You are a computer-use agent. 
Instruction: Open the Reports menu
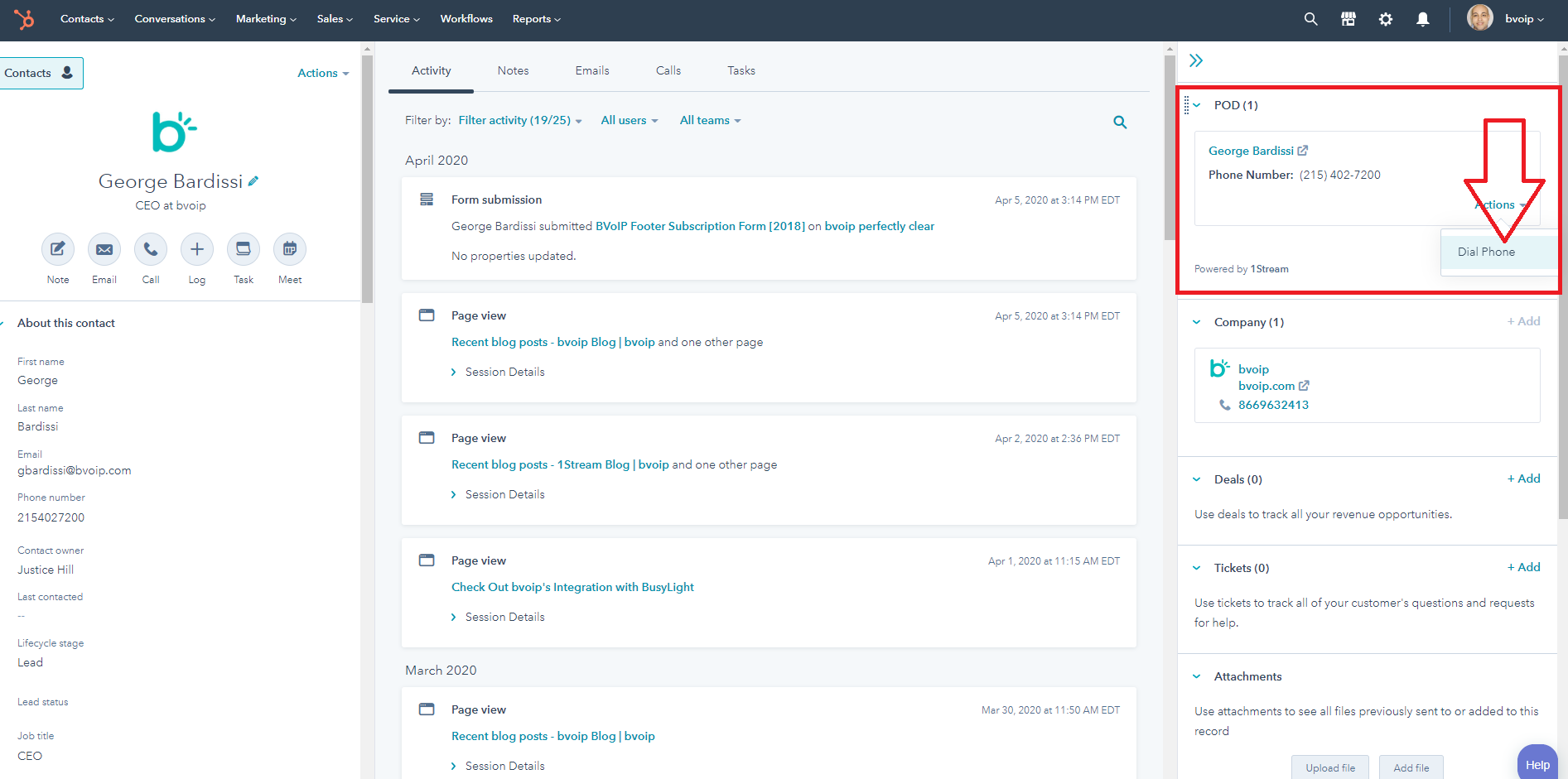[536, 19]
